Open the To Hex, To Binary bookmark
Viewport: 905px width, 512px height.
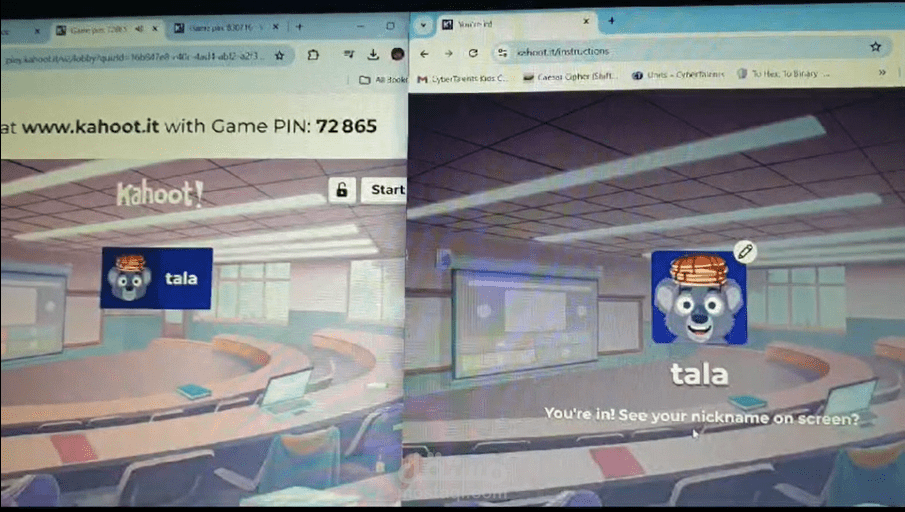[784, 74]
